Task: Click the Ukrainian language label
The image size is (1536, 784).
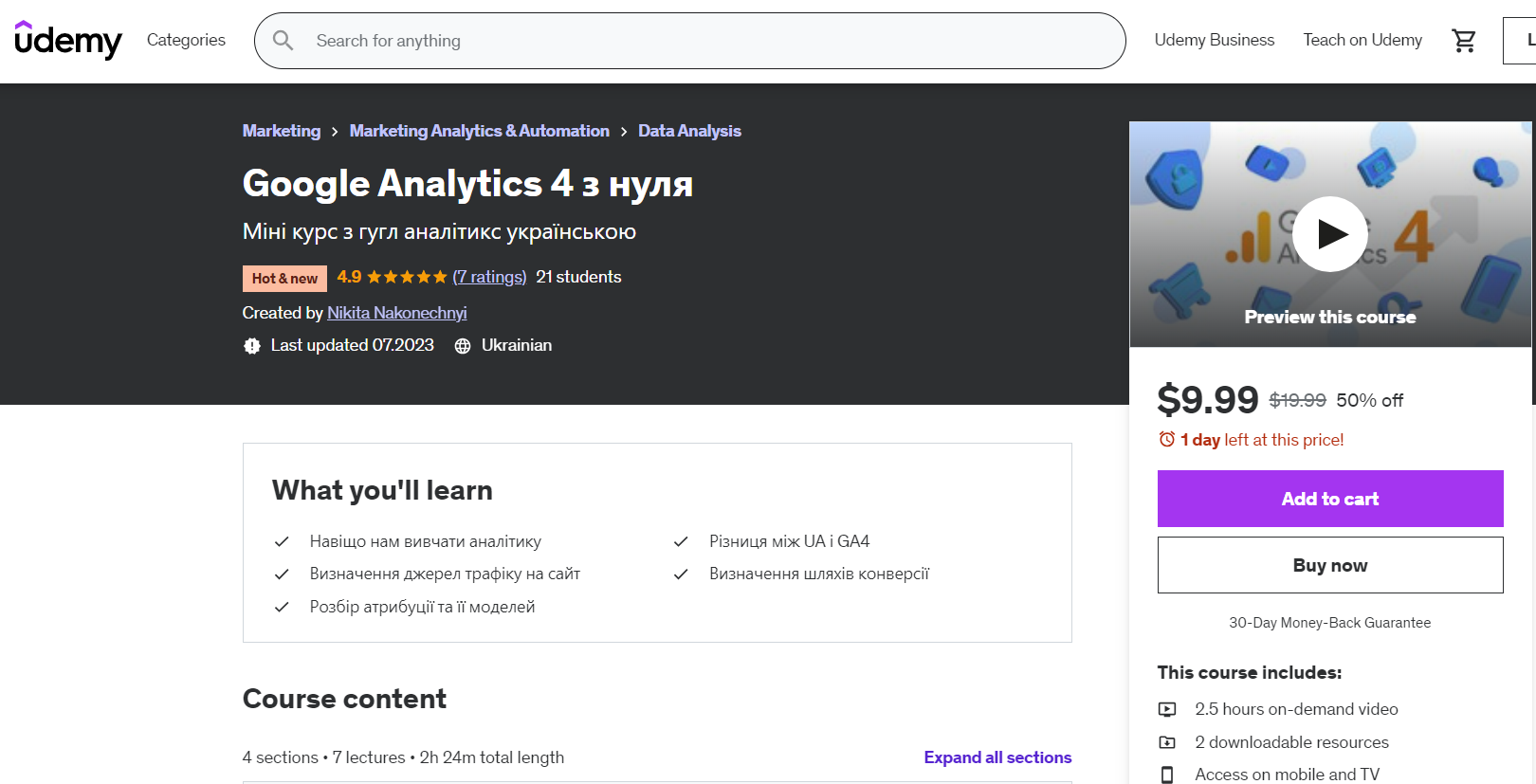Action: (517, 345)
